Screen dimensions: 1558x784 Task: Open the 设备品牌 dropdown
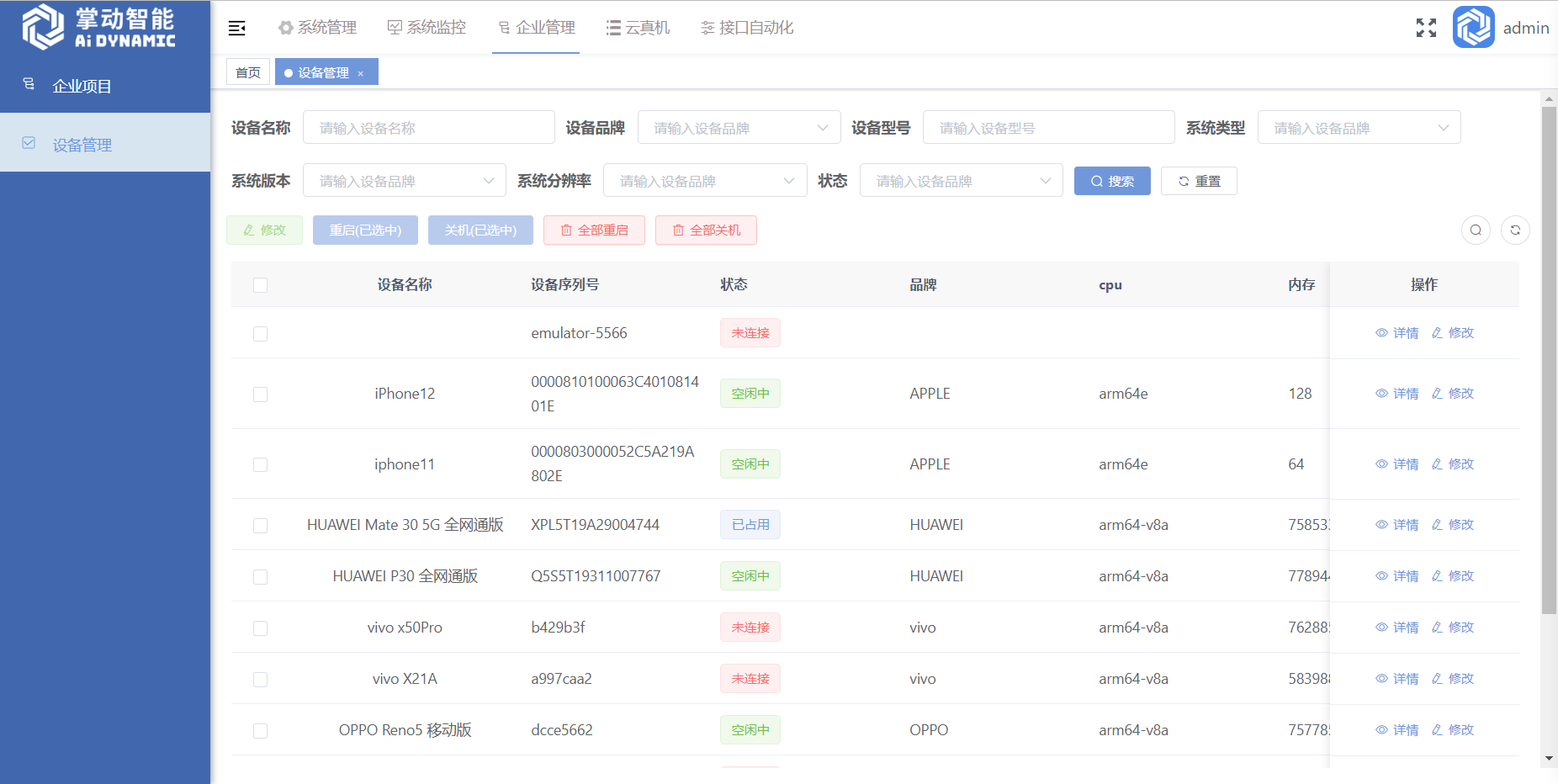tap(739, 128)
